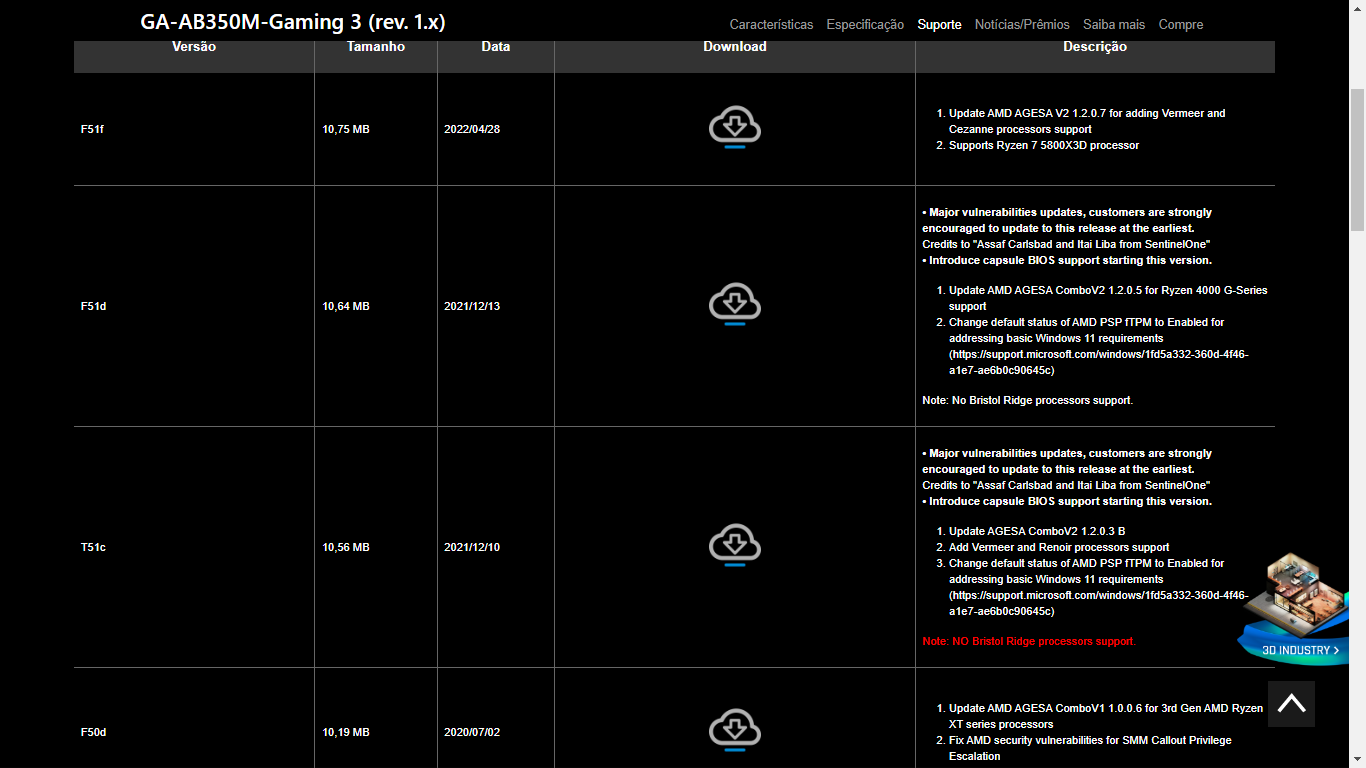
Task: Click size value 10,19 MB
Action: (x=346, y=732)
